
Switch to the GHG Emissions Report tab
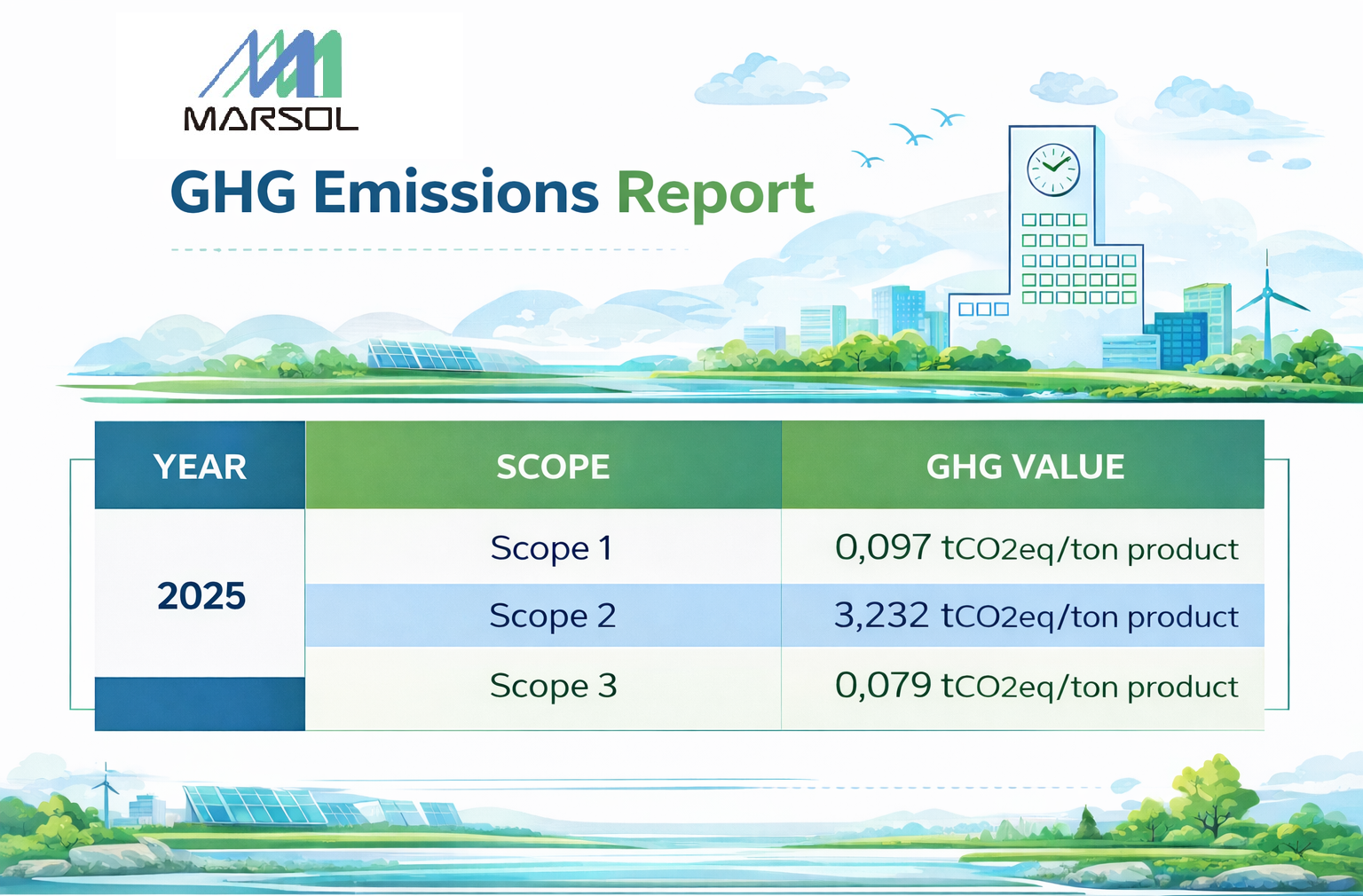pyautogui.click(x=491, y=191)
